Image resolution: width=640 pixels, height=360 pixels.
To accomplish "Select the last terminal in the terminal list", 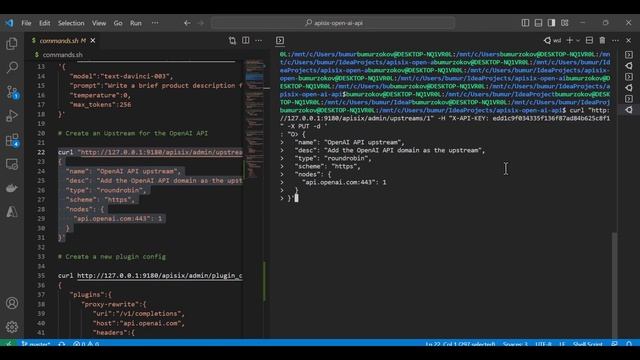I will click(629, 110).
